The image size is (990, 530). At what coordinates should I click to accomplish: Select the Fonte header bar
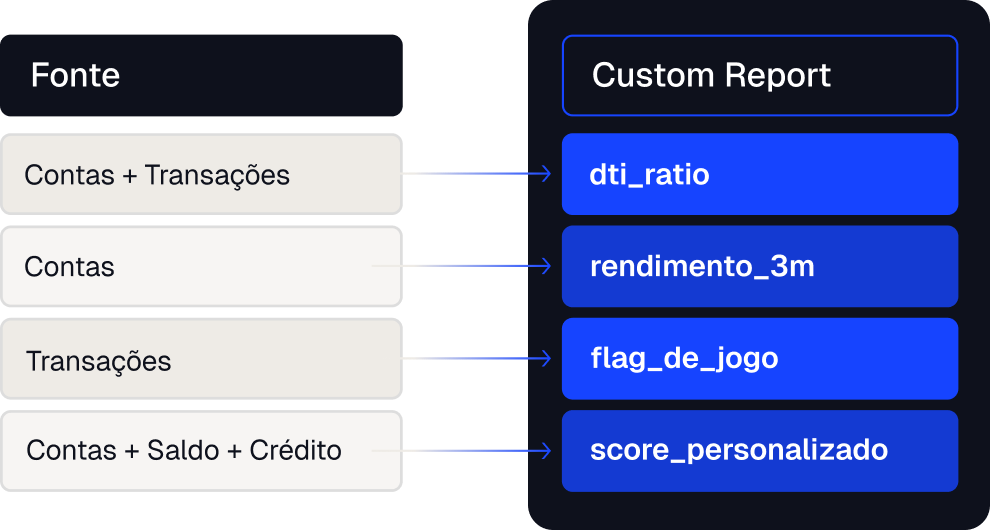click(201, 75)
